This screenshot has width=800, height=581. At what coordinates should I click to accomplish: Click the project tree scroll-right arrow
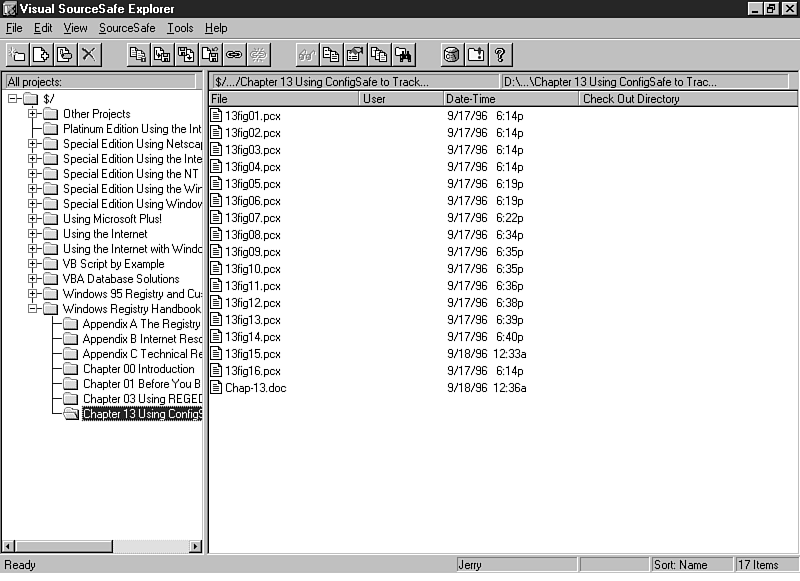point(195,546)
